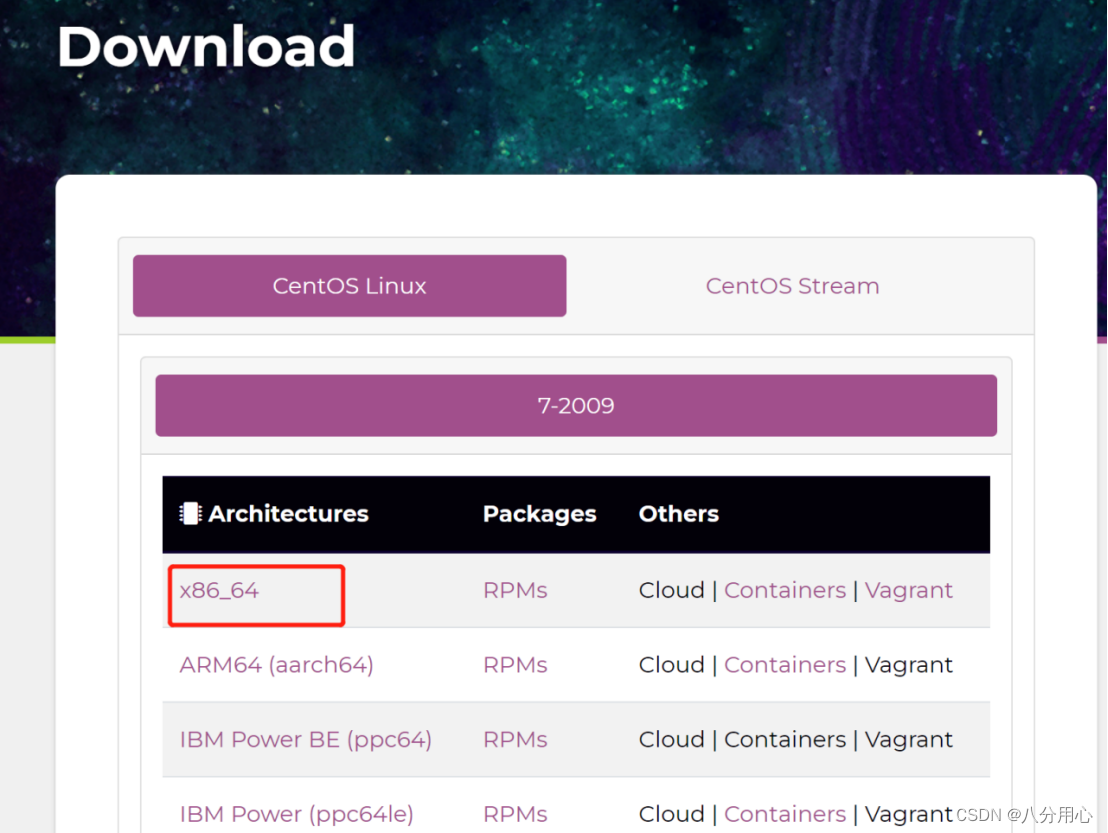Switch to the CentOS Linux tab
The image size is (1108, 833).
pos(349,285)
